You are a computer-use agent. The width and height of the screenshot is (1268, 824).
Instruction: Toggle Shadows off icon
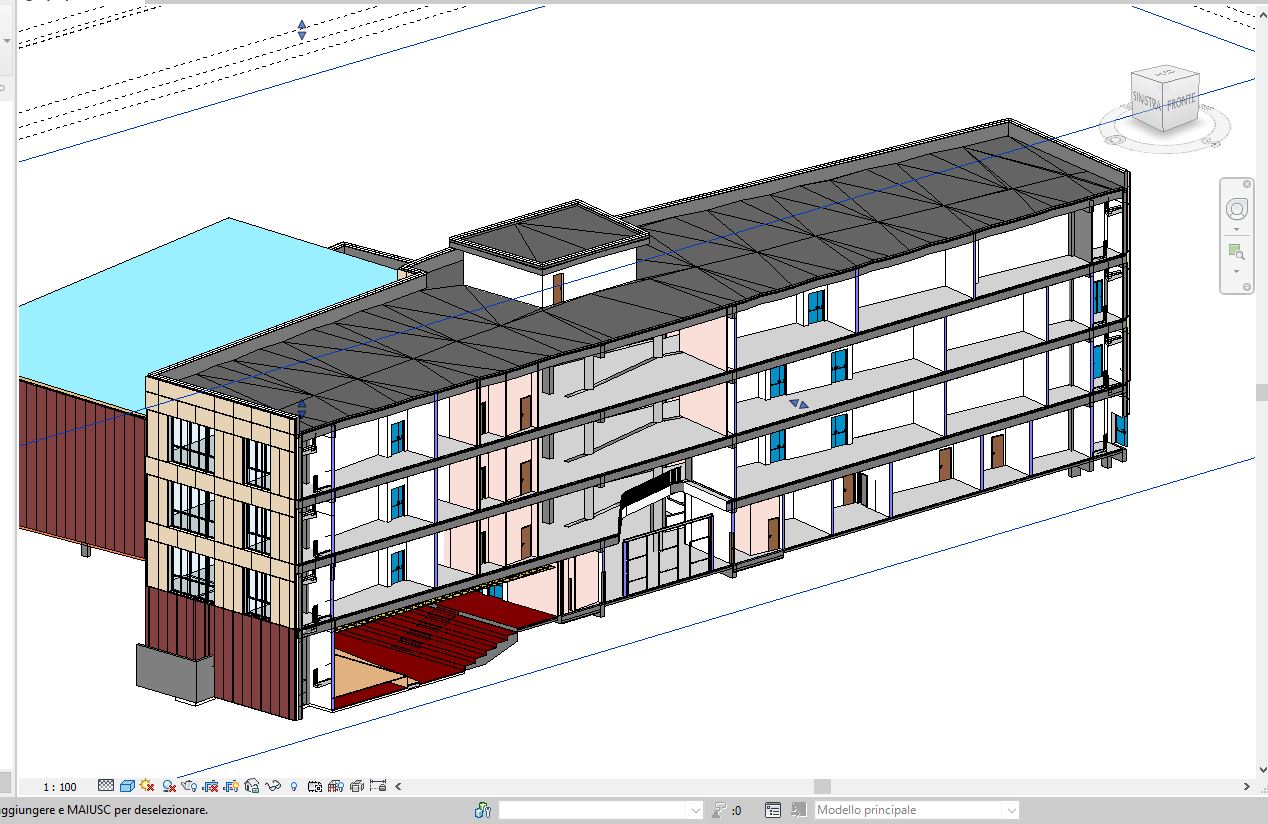[169, 786]
